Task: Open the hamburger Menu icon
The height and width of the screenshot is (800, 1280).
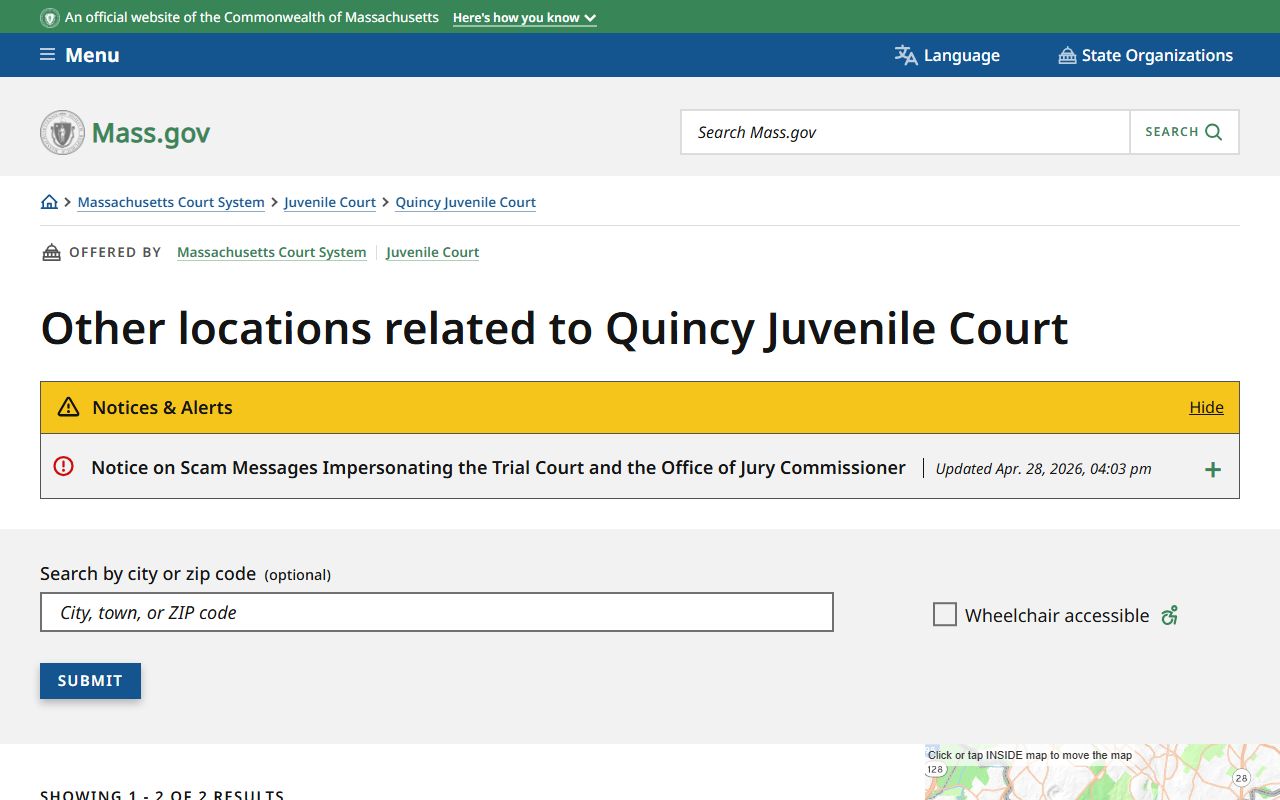Action: click(47, 55)
